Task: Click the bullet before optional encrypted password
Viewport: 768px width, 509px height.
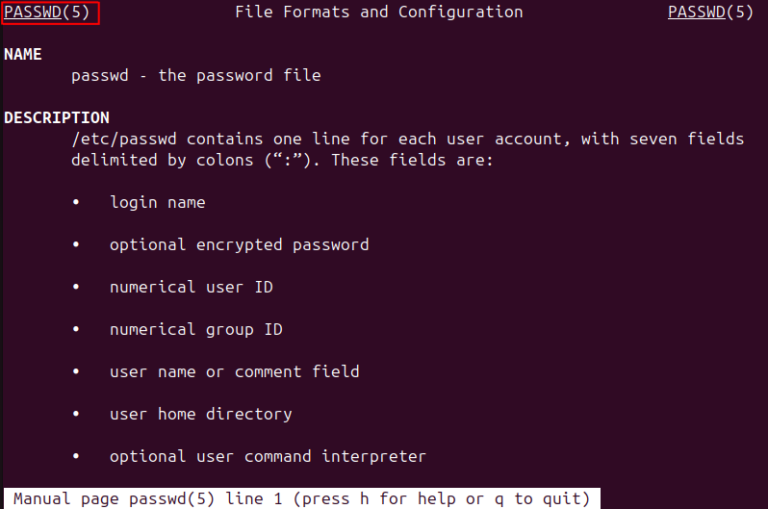Action: pyautogui.click(x=76, y=245)
